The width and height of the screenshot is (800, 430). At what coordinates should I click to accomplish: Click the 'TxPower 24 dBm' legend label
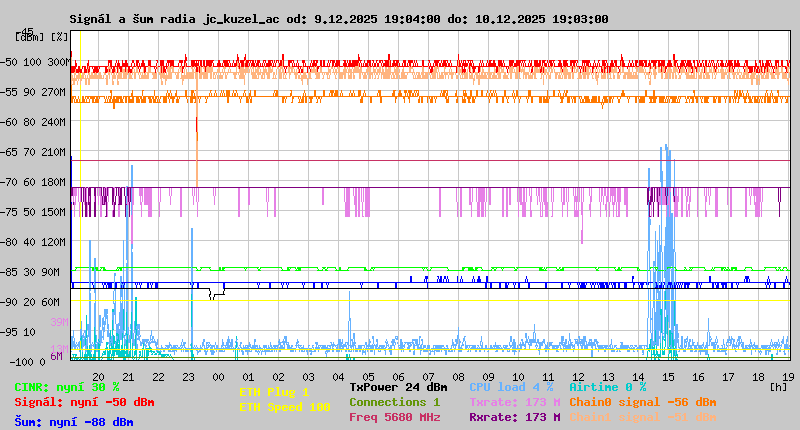pyautogui.click(x=398, y=387)
